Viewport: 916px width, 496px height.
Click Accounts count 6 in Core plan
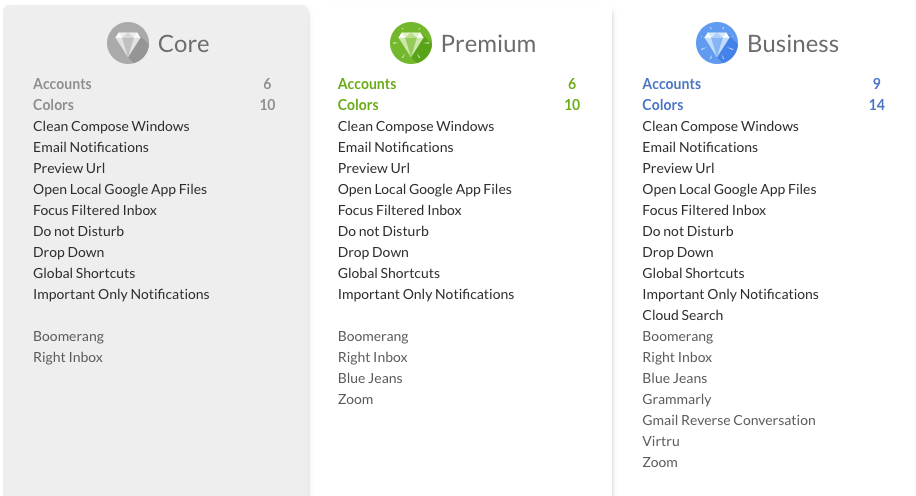coord(268,84)
